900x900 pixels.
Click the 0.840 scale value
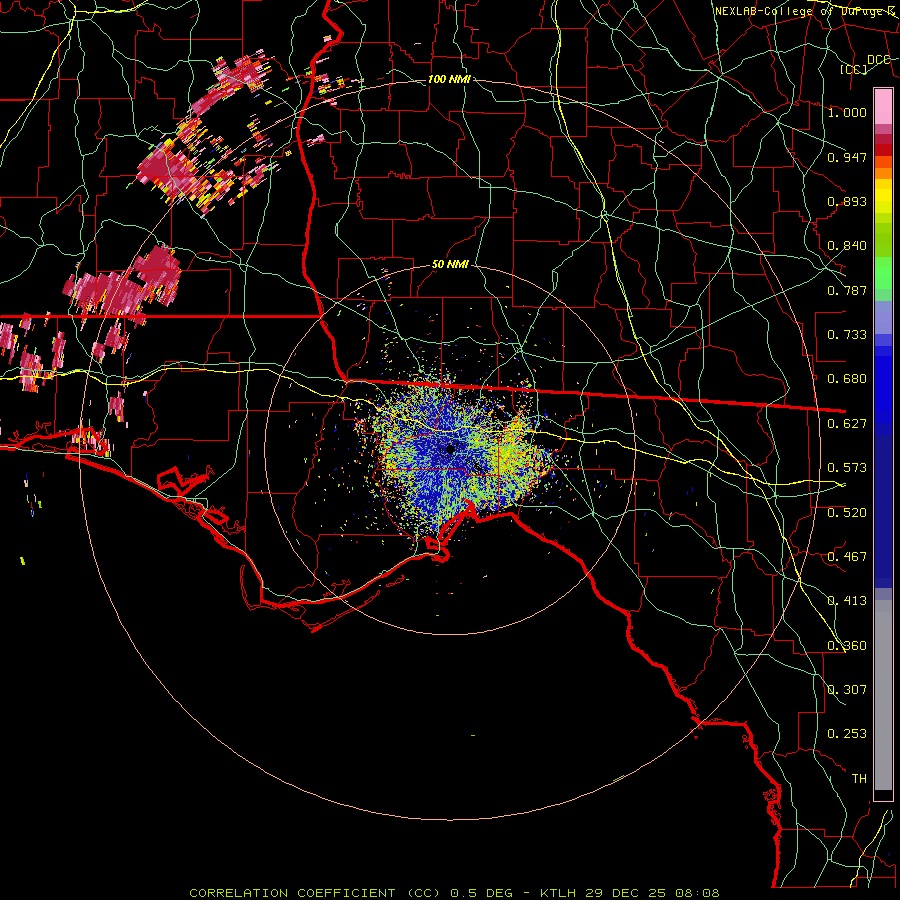(x=847, y=246)
